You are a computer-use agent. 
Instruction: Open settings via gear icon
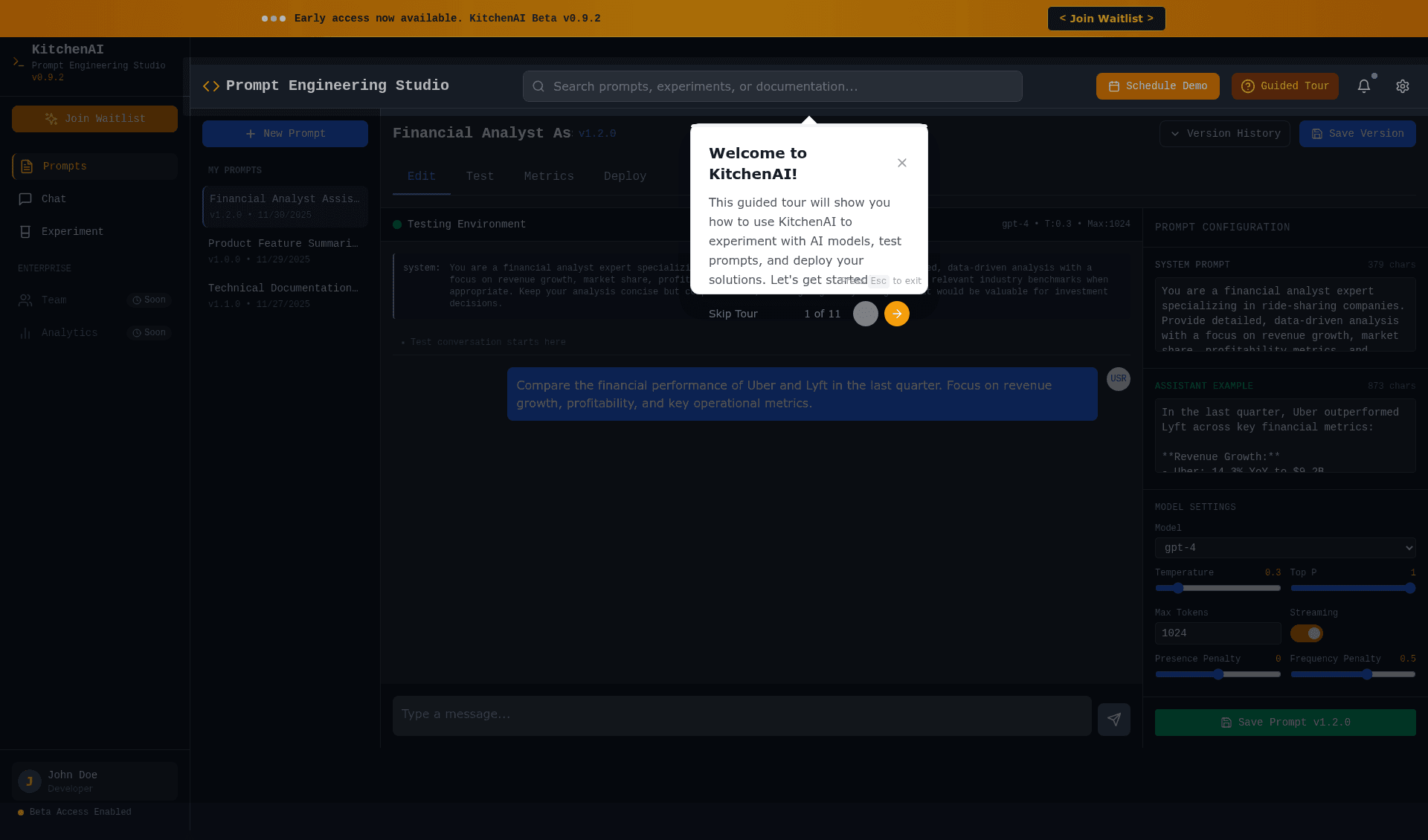click(1403, 85)
